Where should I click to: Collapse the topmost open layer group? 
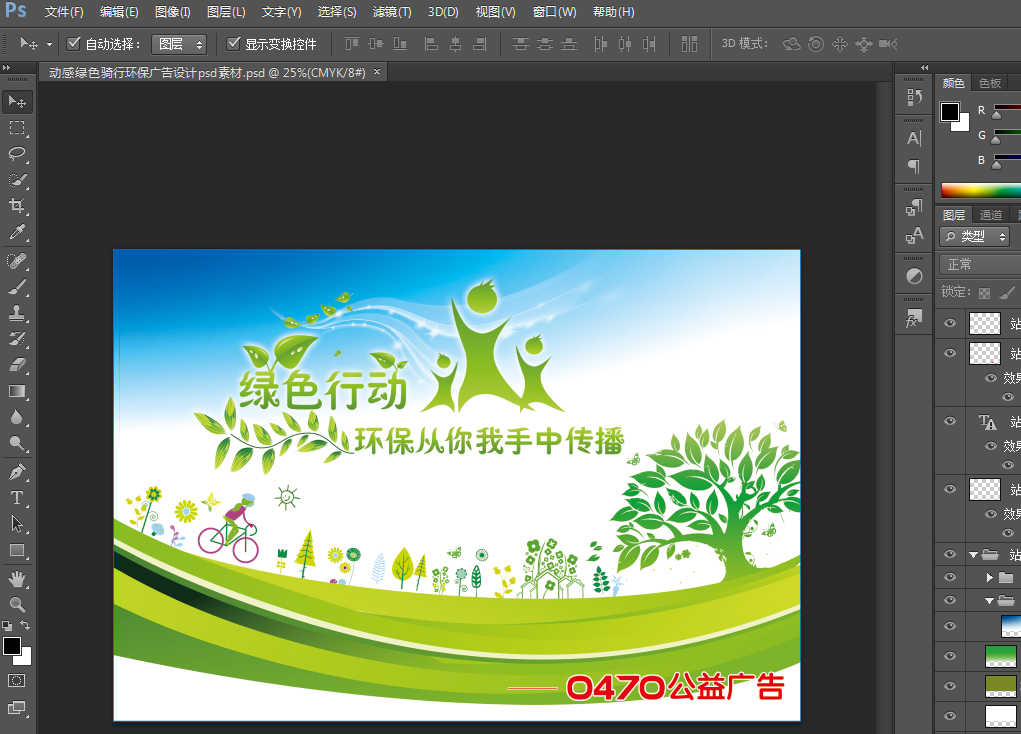tap(973, 555)
